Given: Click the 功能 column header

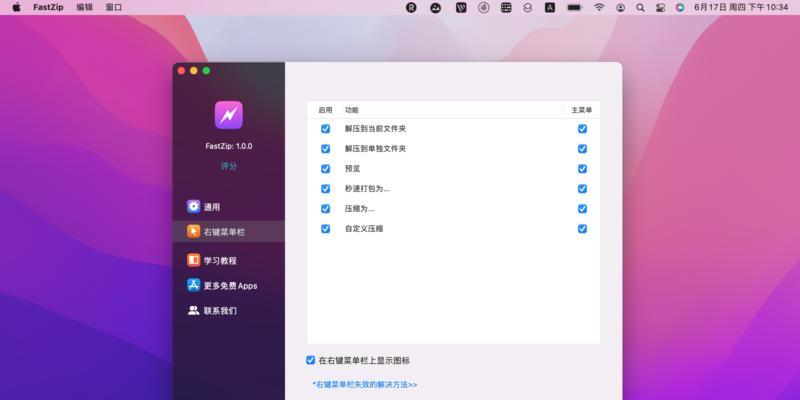Looking at the screenshot, I should [x=352, y=110].
